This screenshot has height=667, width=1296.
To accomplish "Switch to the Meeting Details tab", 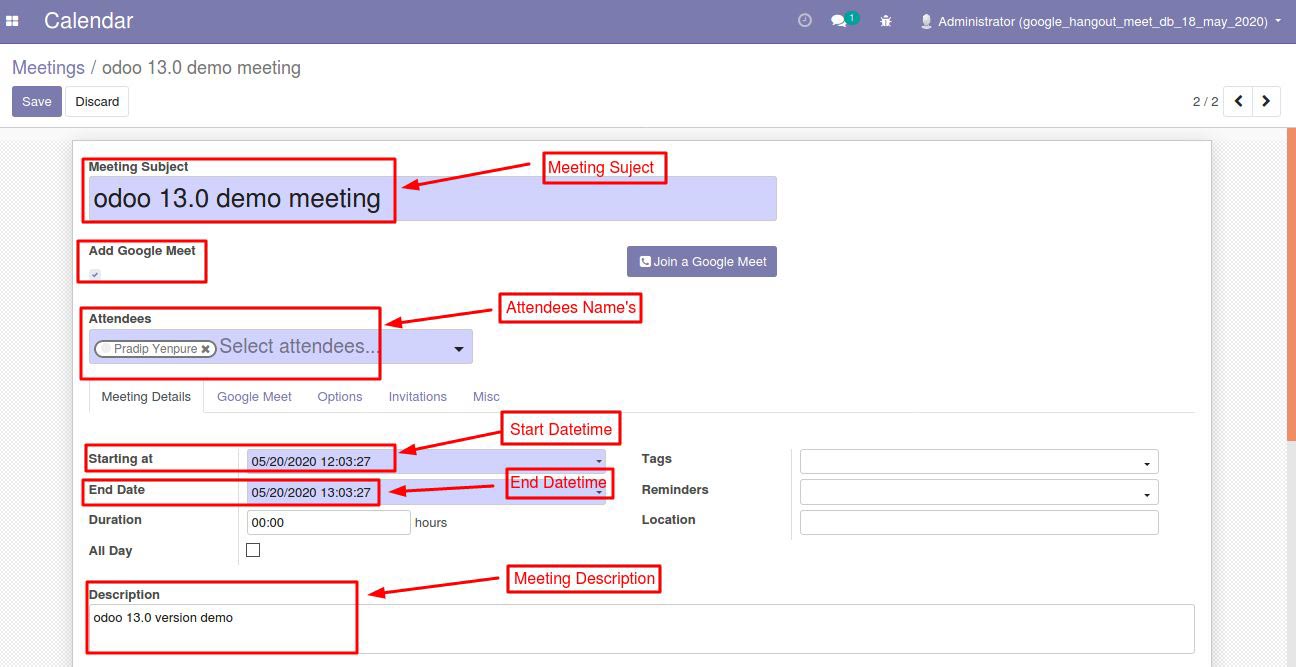I will click(146, 396).
